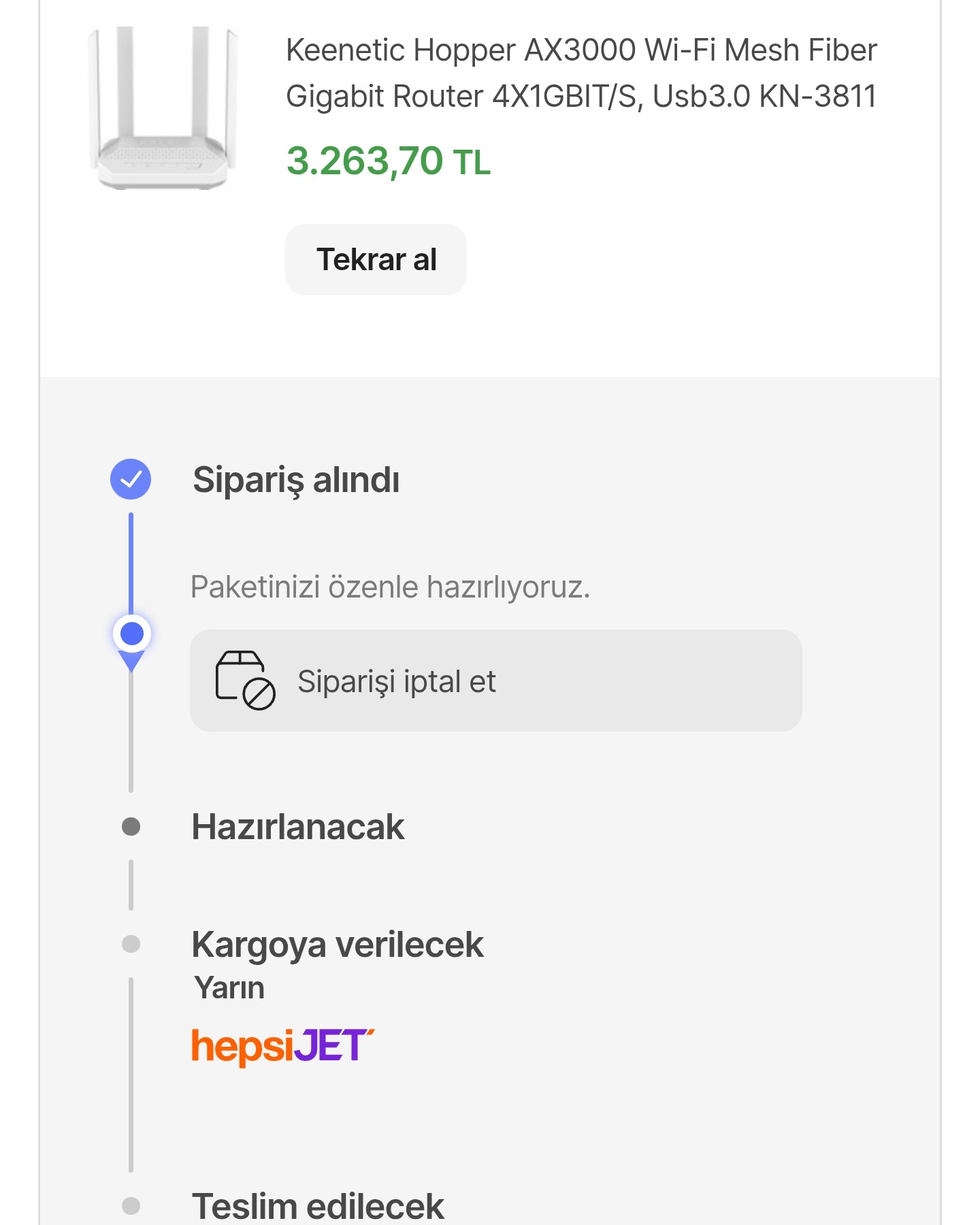Open the Keenetic router product thumbnail

tap(163, 108)
